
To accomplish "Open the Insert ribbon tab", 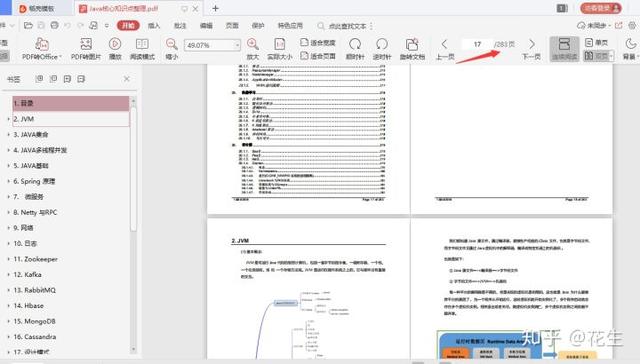I will [154, 26].
